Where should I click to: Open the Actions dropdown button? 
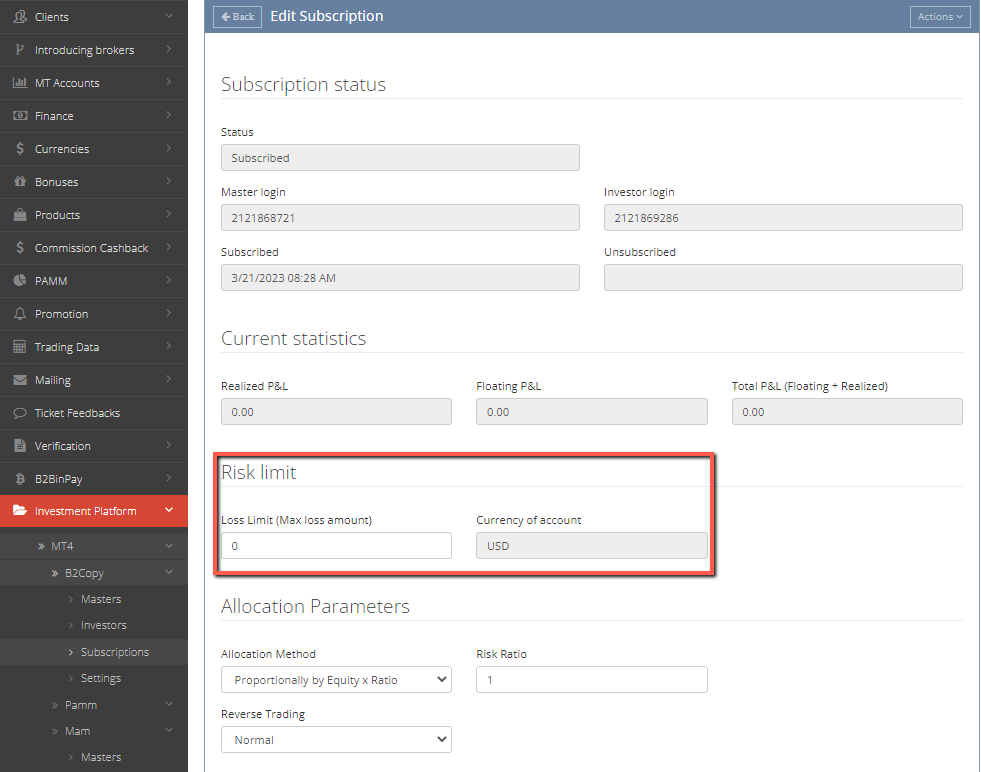(940, 17)
